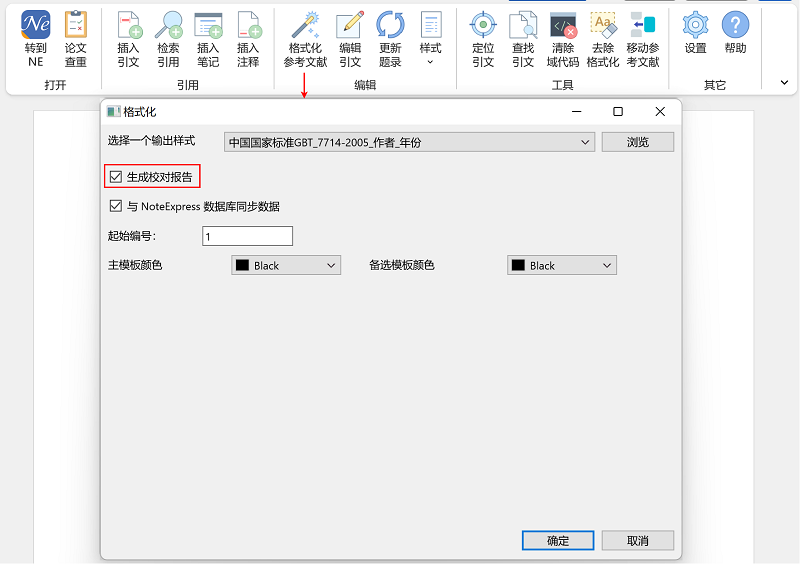Run 格式化参考文献 format bibliography
This screenshot has width=800, height=564.
tap(305, 39)
